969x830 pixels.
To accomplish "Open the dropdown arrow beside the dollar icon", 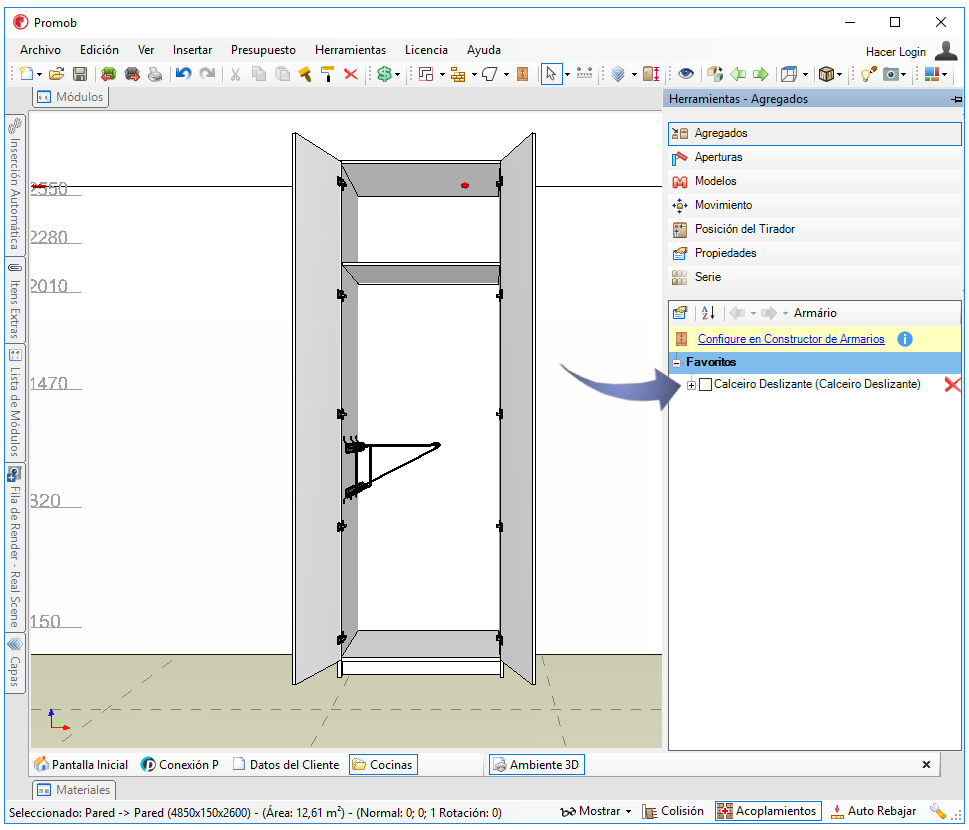I will (397, 75).
